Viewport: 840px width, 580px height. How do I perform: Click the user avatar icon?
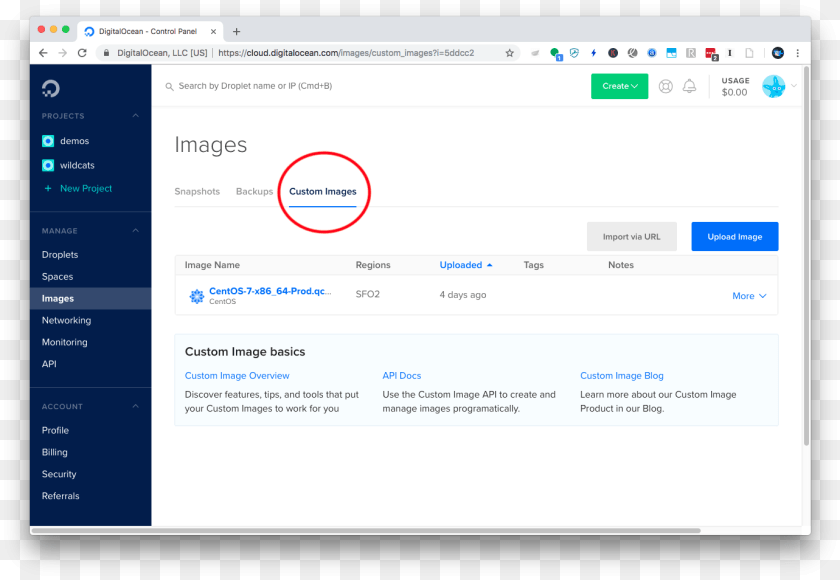coord(774,86)
